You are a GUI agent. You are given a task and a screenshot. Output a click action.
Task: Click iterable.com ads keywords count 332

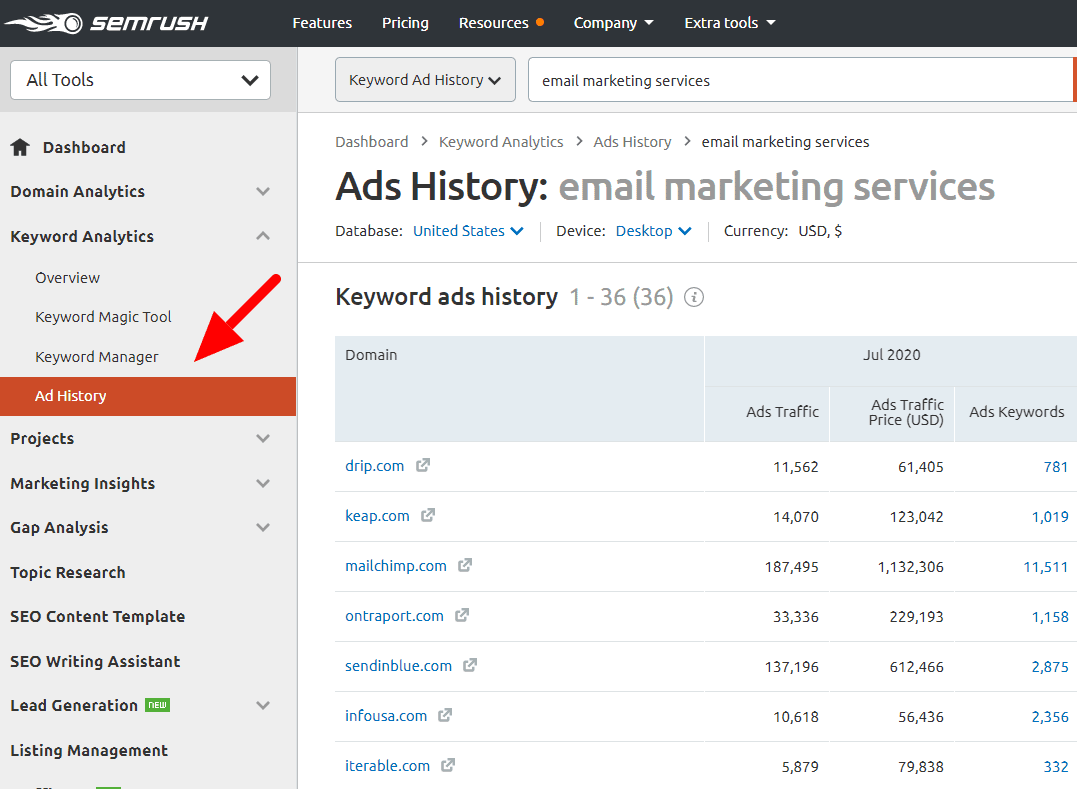click(x=1056, y=767)
